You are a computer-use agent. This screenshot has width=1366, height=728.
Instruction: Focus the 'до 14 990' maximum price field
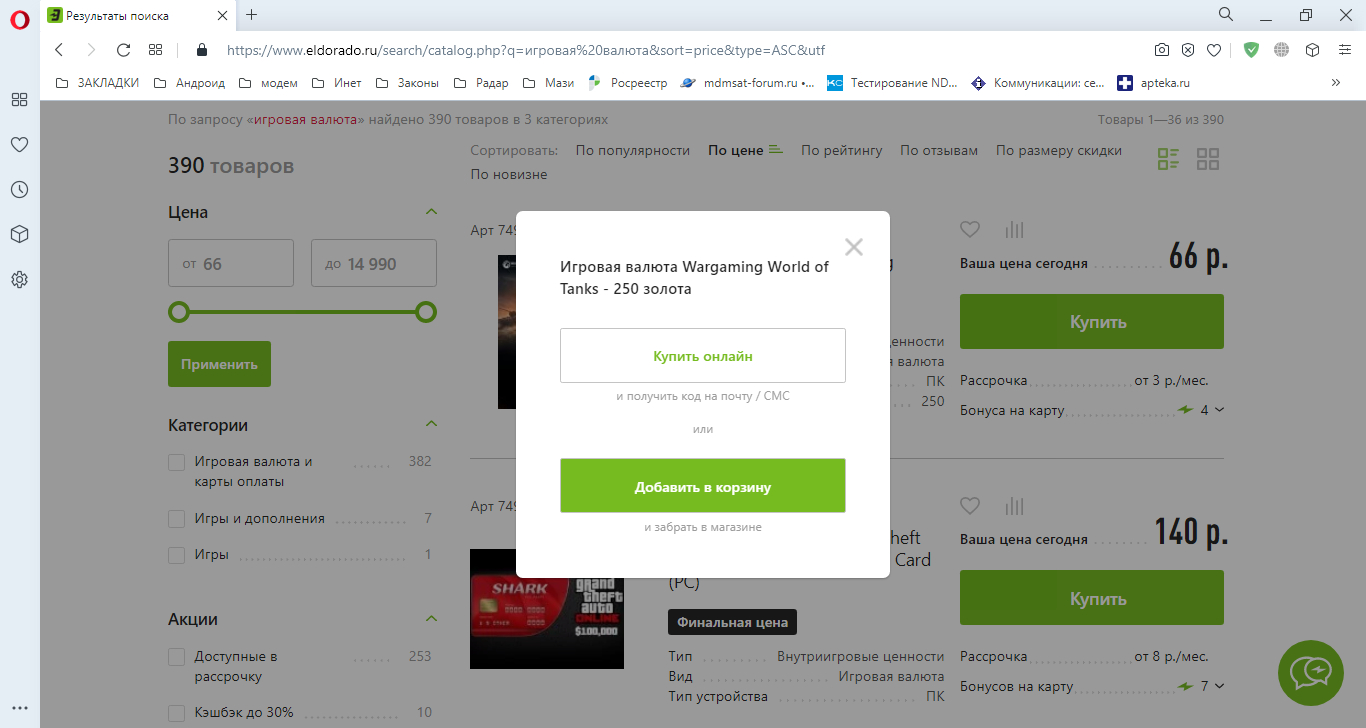[374, 264]
